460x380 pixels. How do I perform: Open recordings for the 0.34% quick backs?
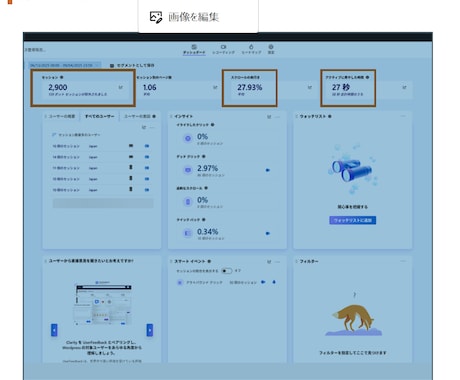click(268, 233)
